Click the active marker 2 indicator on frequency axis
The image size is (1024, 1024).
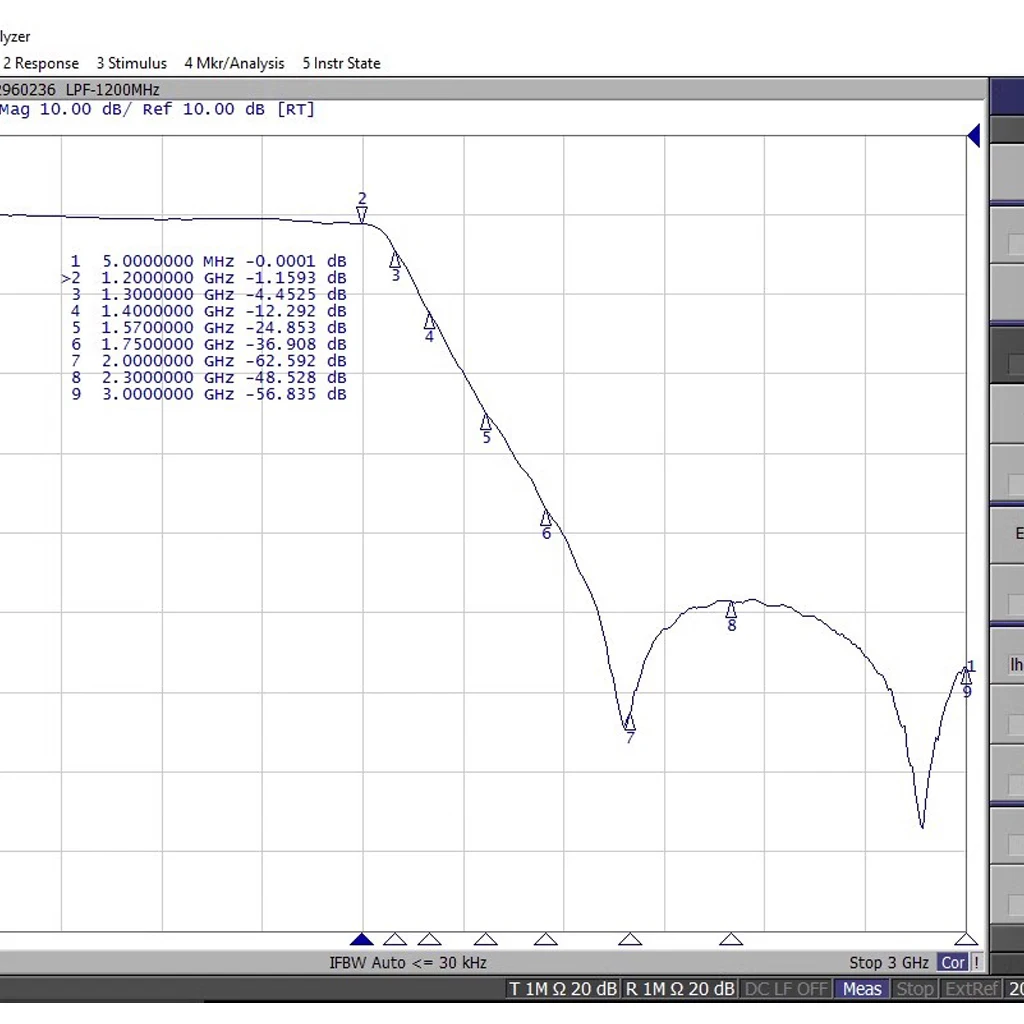click(362, 939)
